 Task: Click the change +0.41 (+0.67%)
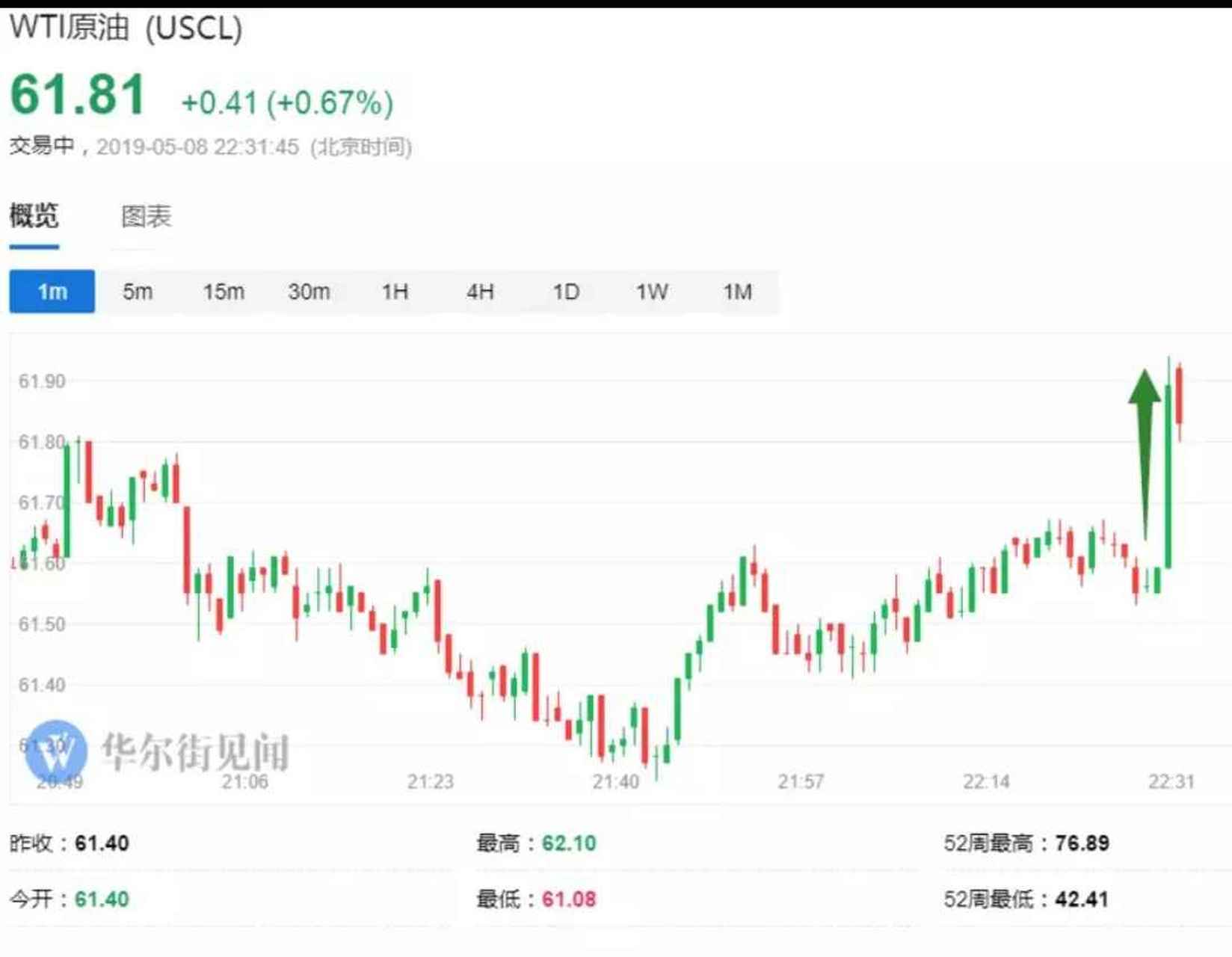[x=288, y=102]
